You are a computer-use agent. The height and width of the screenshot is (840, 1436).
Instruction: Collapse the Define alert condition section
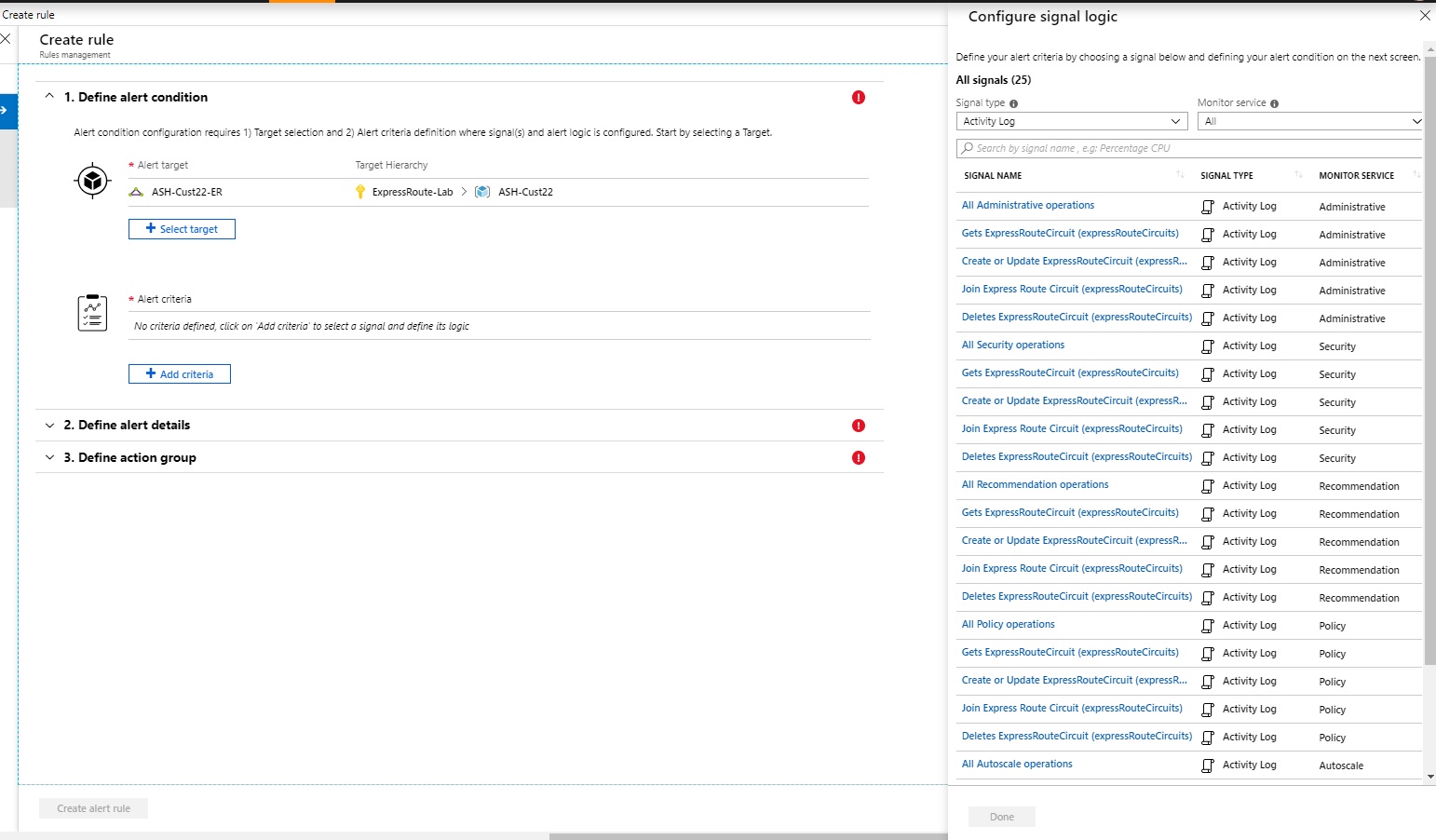pos(49,96)
